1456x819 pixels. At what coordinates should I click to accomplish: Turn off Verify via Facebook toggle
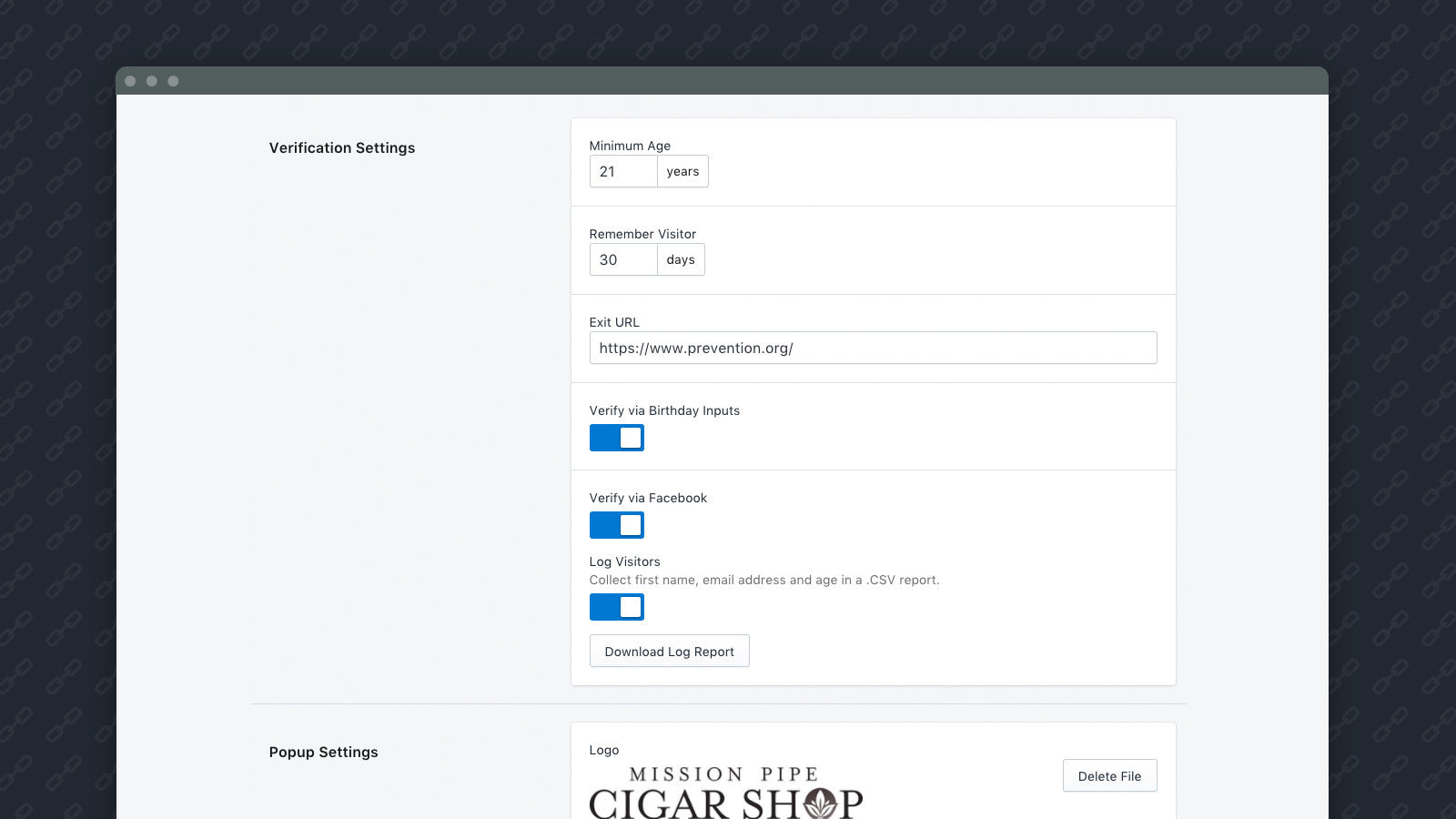pos(617,525)
